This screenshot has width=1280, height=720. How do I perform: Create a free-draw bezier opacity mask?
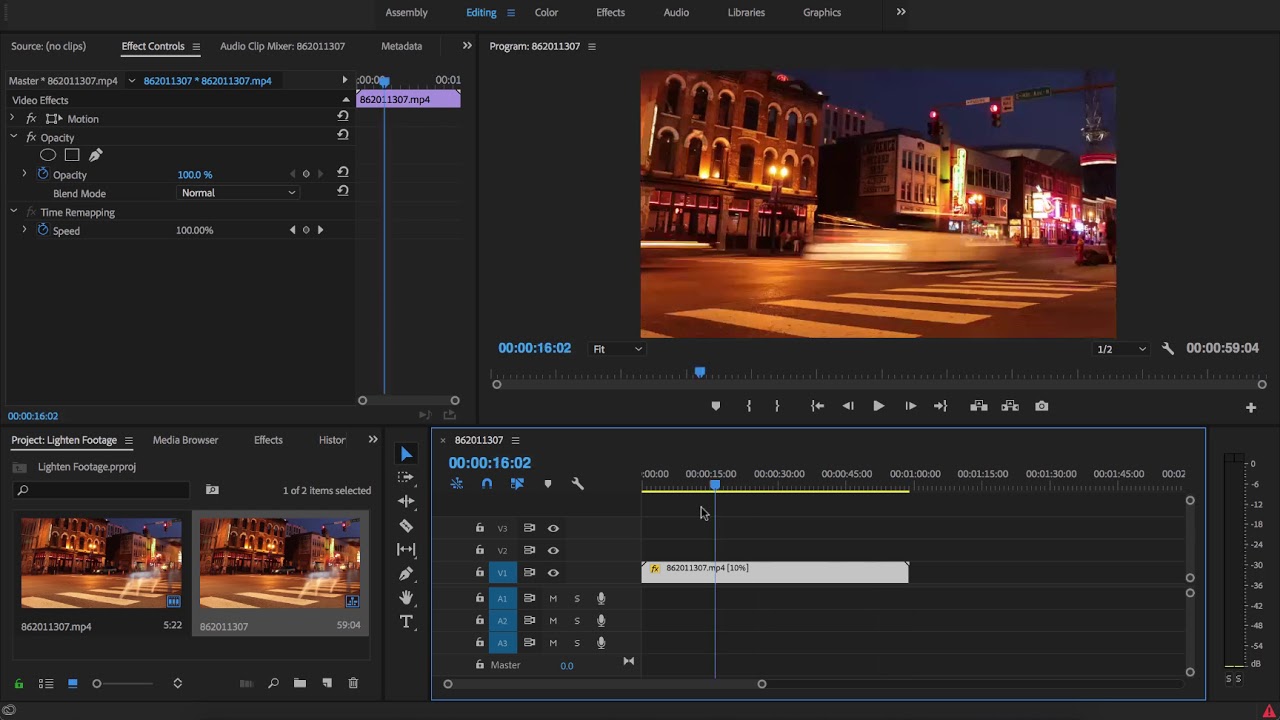click(x=96, y=155)
